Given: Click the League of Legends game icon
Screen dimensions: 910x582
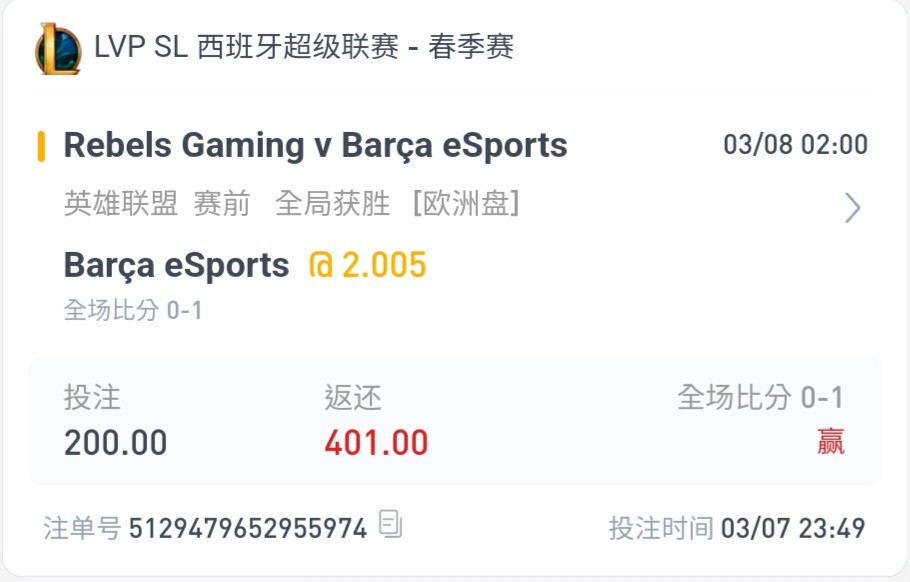Looking at the screenshot, I should [x=58, y=49].
